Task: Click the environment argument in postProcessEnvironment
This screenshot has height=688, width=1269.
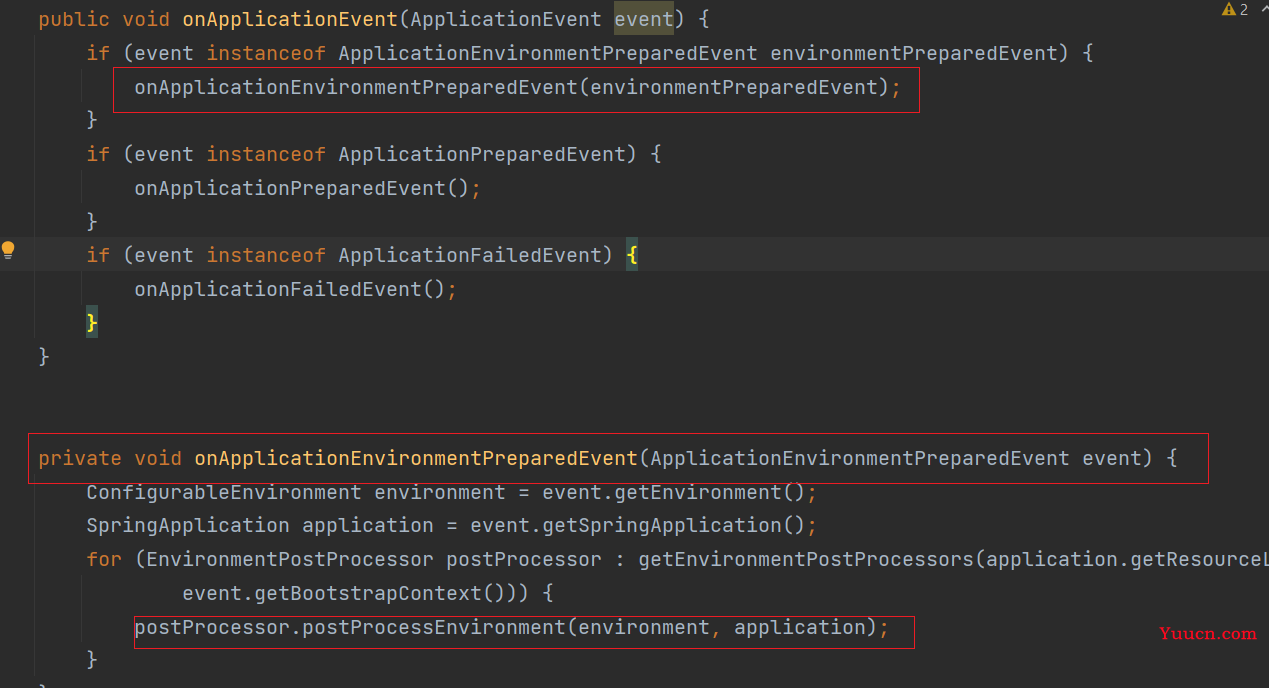Action: point(644,627)
